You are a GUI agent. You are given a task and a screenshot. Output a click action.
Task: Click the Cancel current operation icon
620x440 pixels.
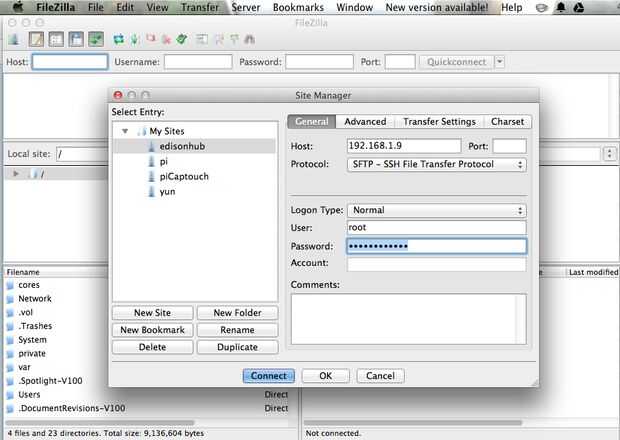pos(151,39)
